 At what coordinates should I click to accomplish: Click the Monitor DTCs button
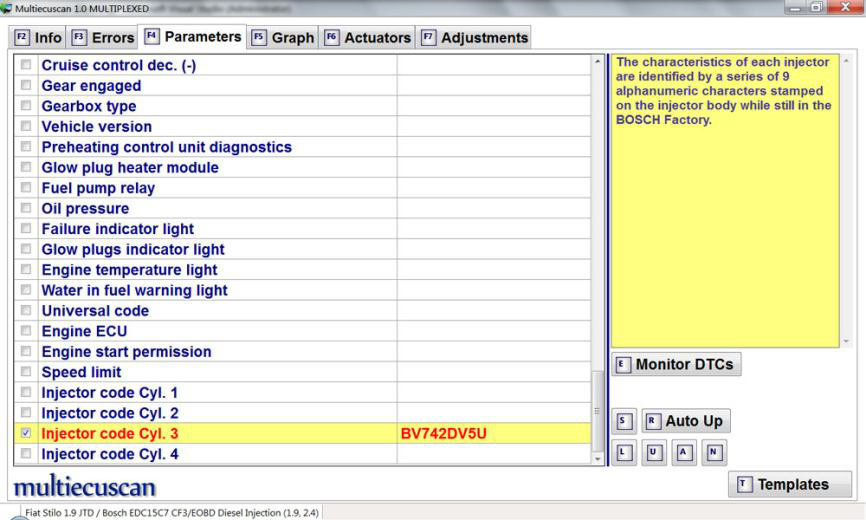tap(676, 364)
